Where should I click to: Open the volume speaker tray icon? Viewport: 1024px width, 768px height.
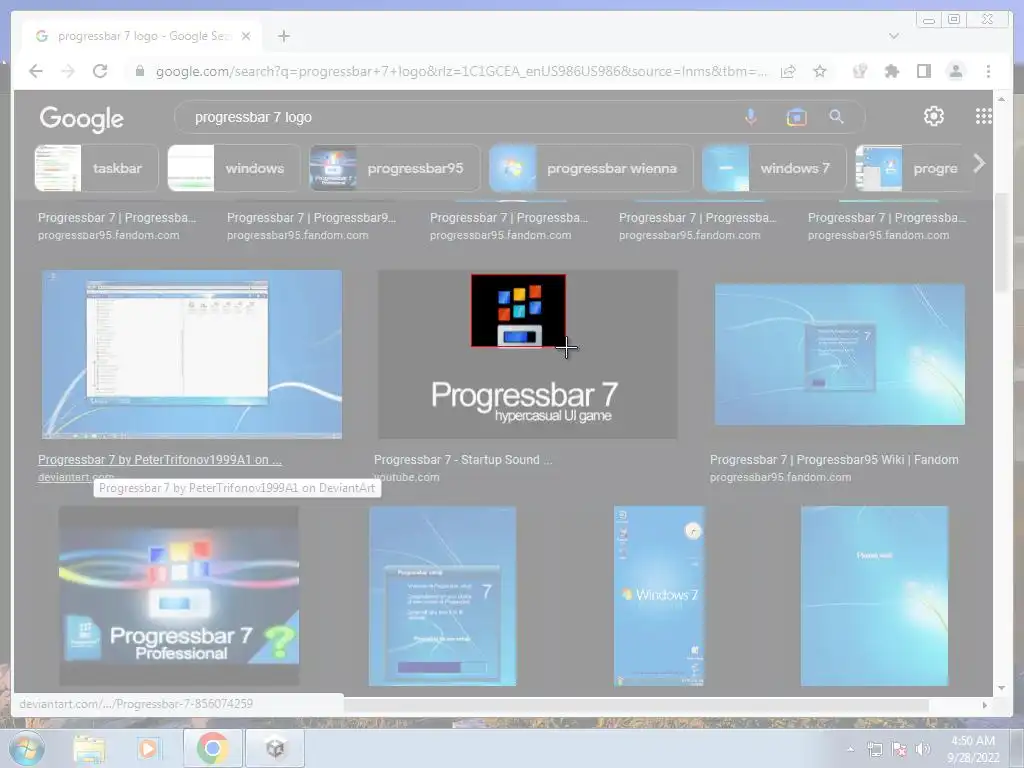pyautogui.click(x=923, y=750)
